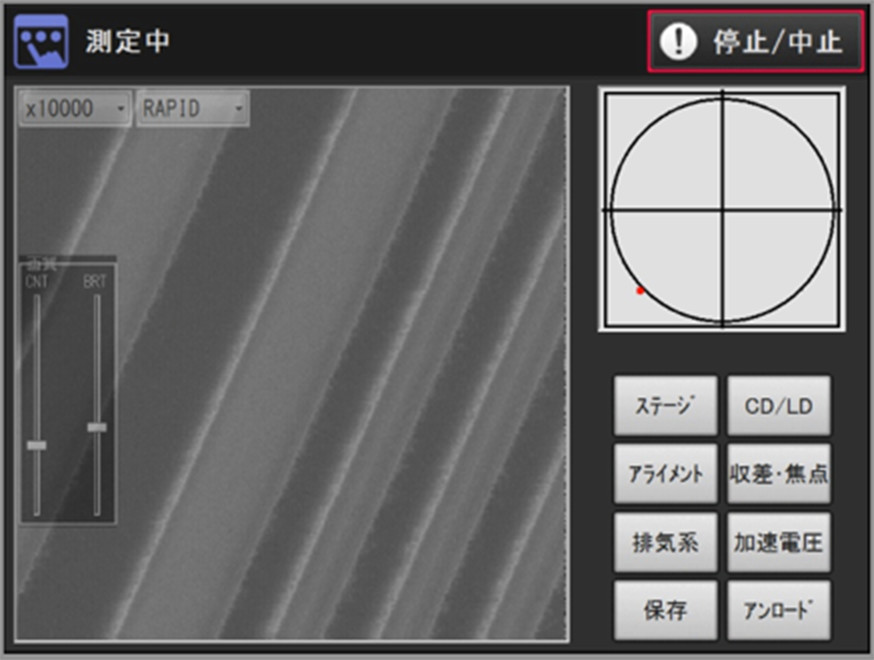Open the 排気系 evacuation system panel
The width and height of the screenshot is (874, 660).
(x=665, y=543)
